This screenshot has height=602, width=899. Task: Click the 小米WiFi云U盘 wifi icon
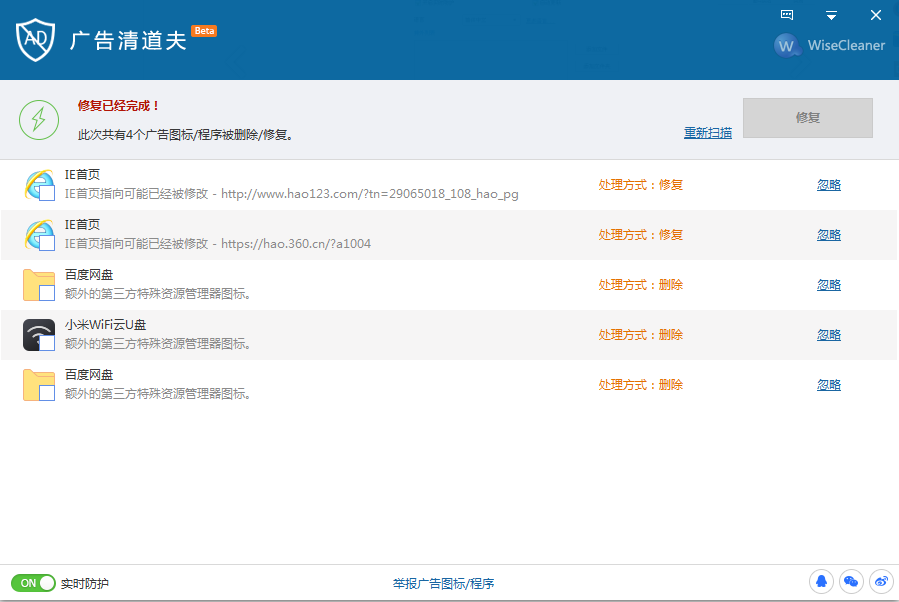click(x=39, y=335)
